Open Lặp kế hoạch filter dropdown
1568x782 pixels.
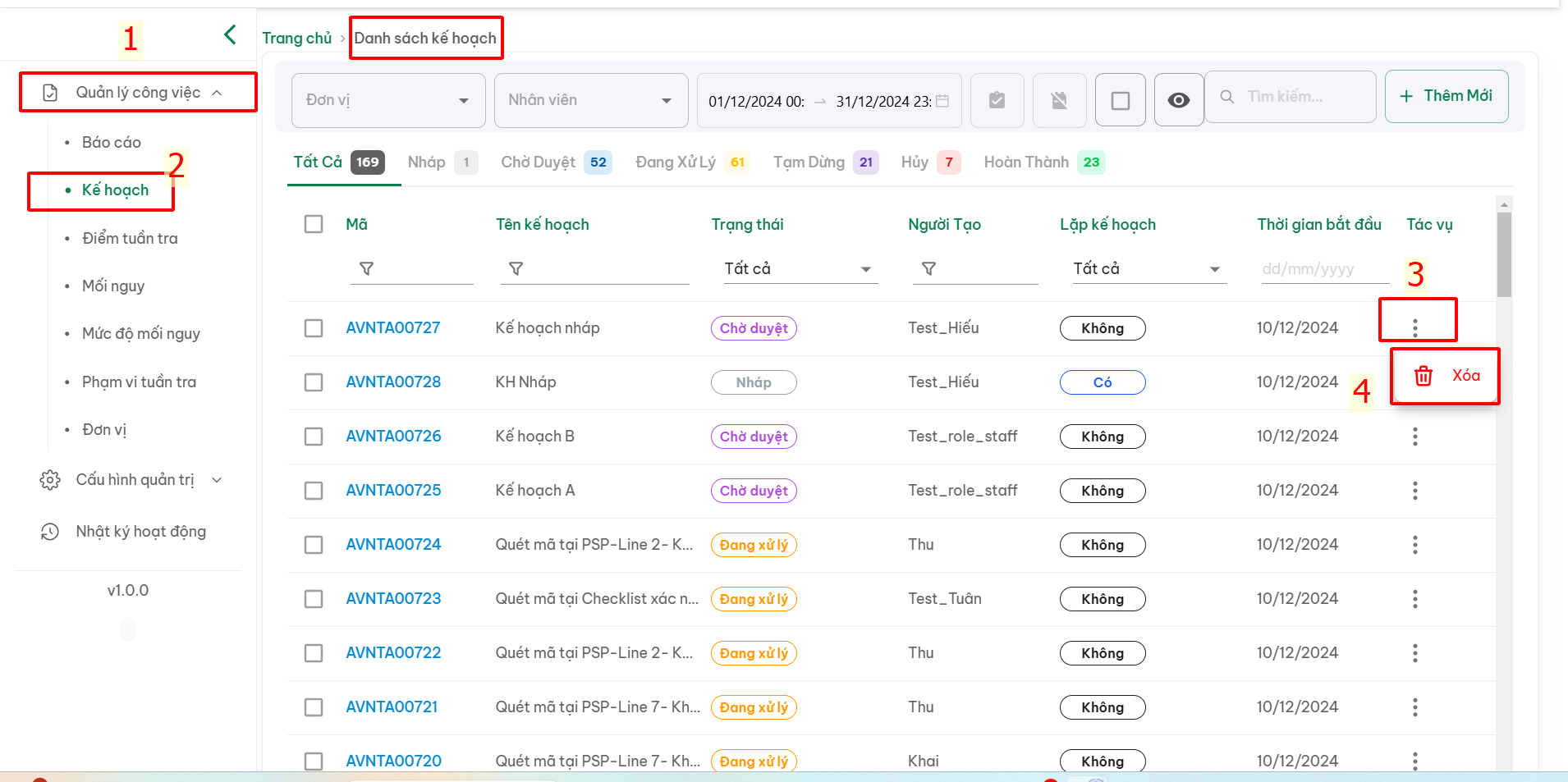1148,269
